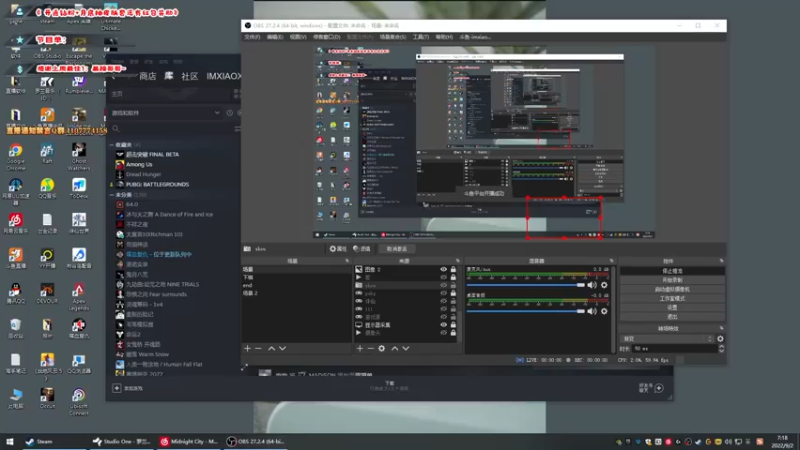Open Google Chrome desktop shortcut
800x450 pixels.
[x=15, y=157]
